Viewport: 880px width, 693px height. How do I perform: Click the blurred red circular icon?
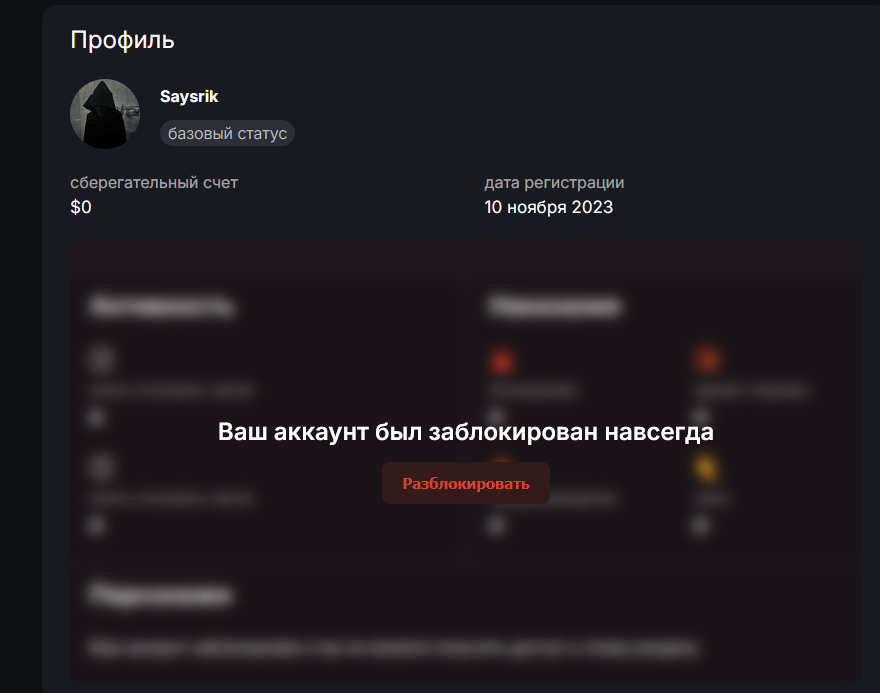(502, 361)
